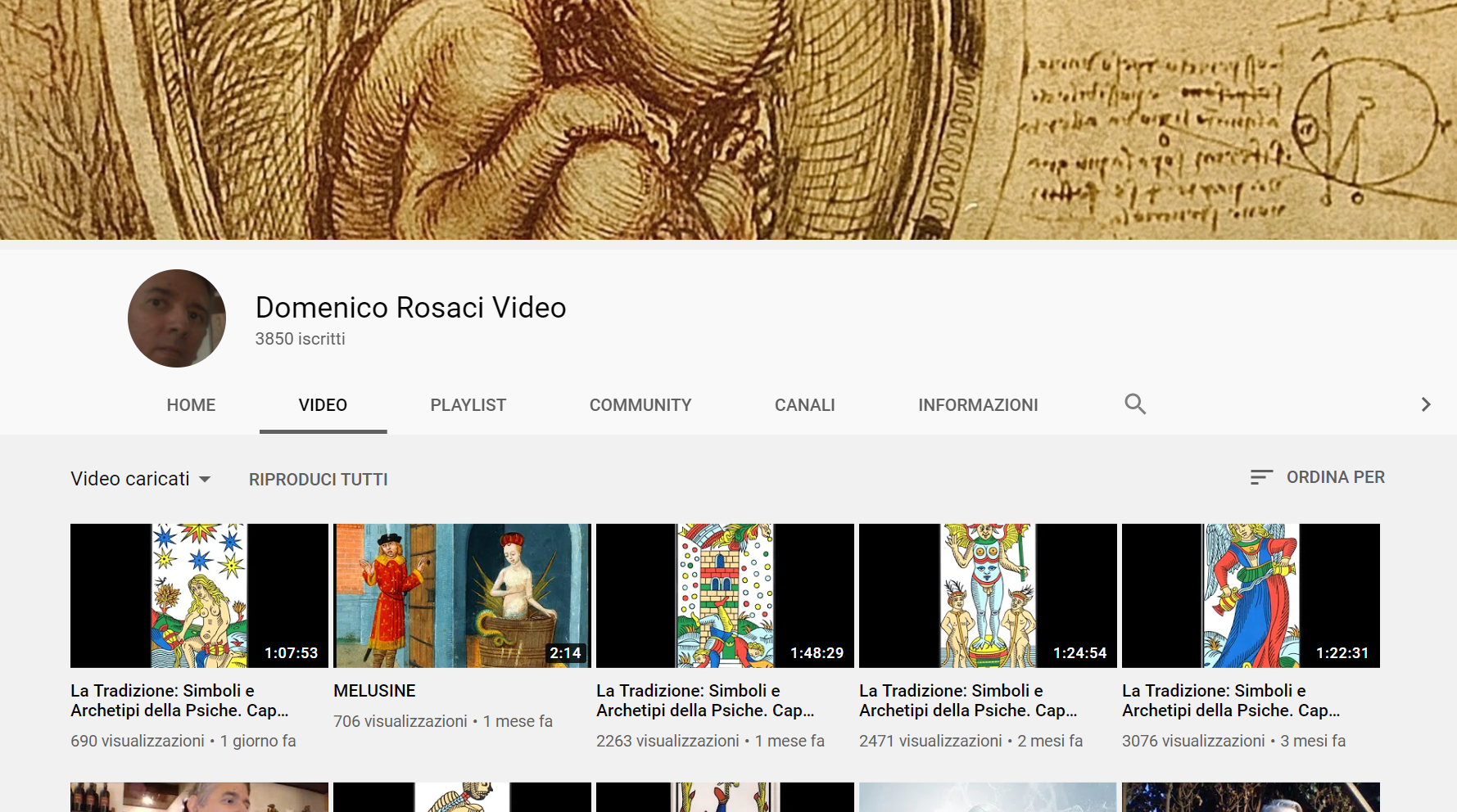This screenshot has width=1457, height=812.
Task: Open the MELUSINE video title
Action: (x=374, y=691)
